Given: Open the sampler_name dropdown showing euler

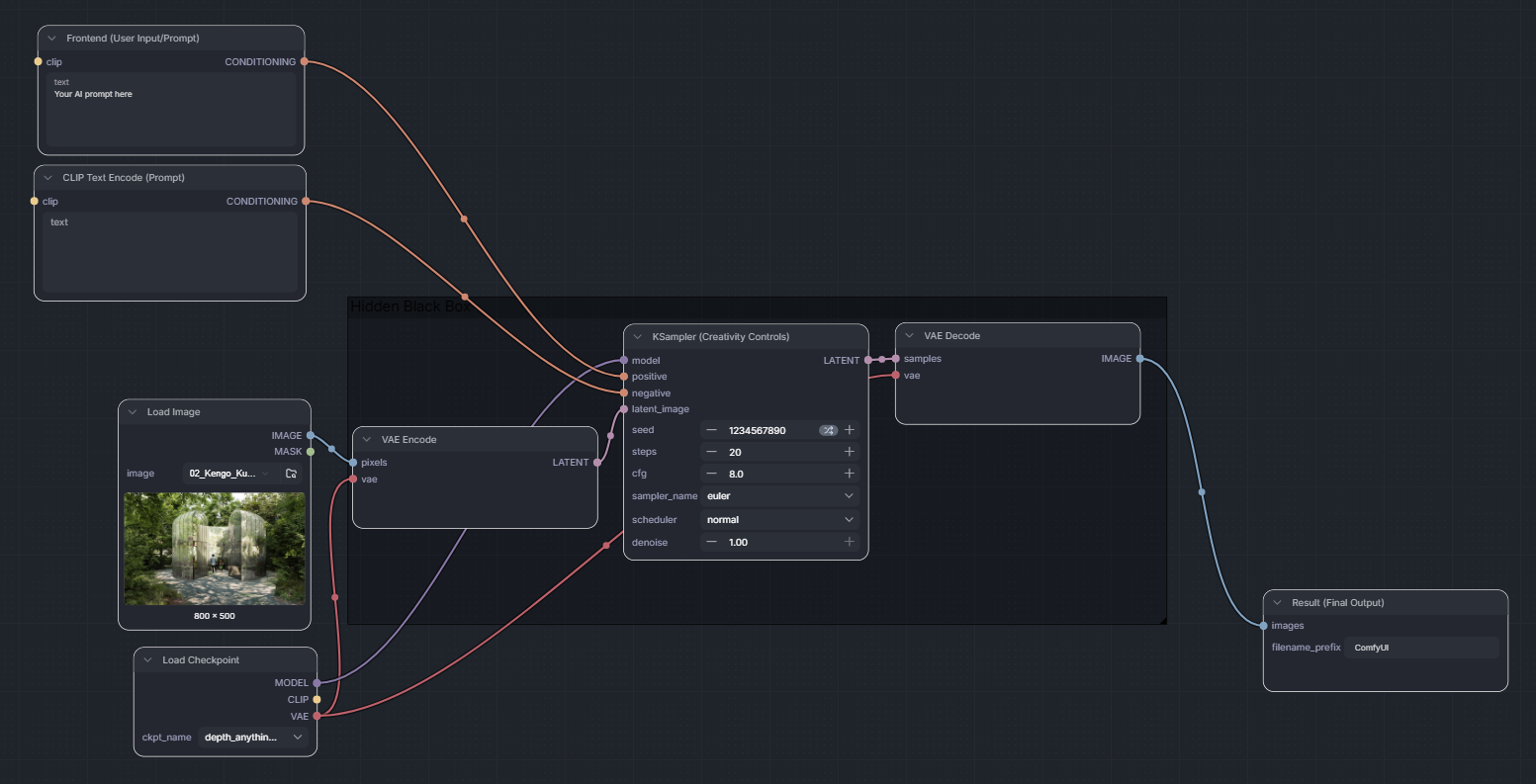Looking at the screenshot, I should (779, 496).
